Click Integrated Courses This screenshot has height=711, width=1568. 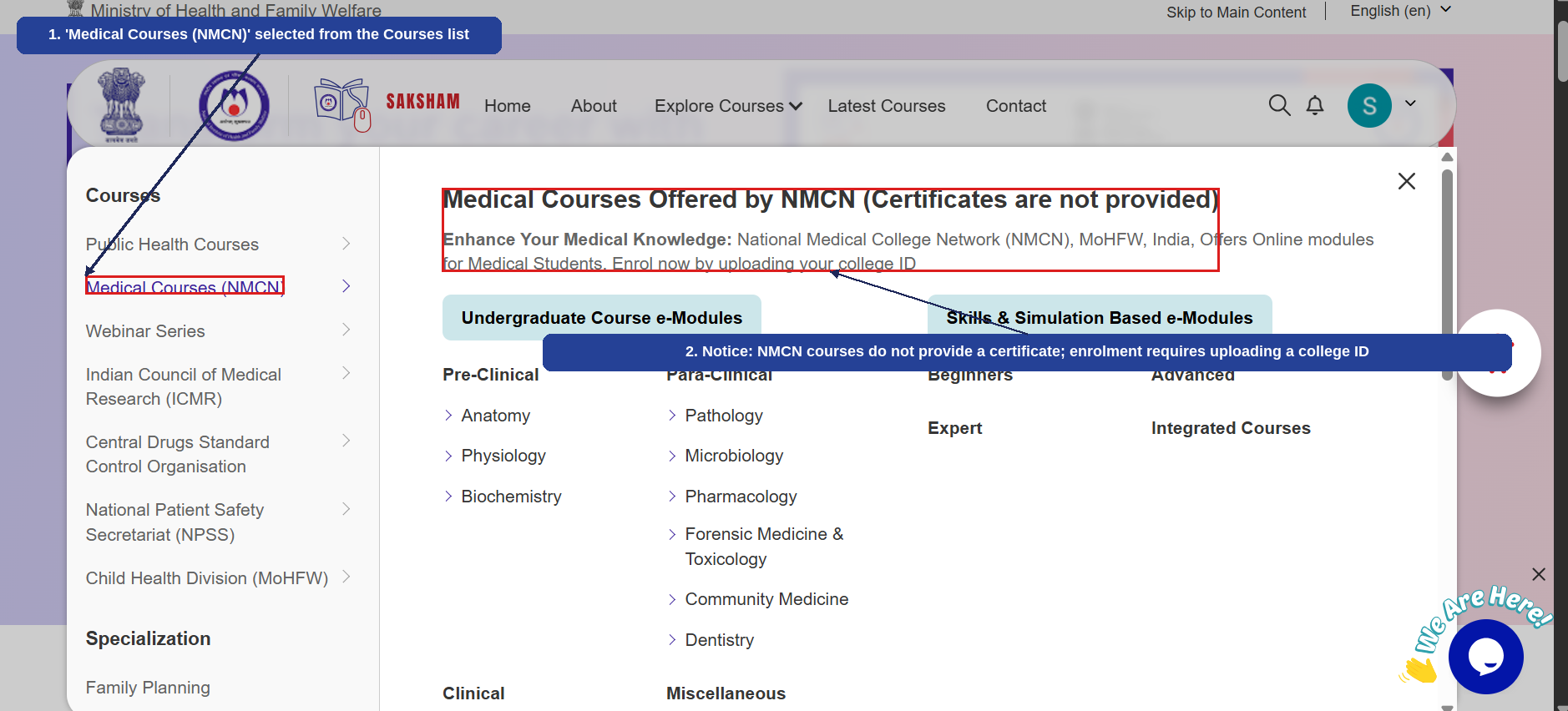(x=1231, y=428)
